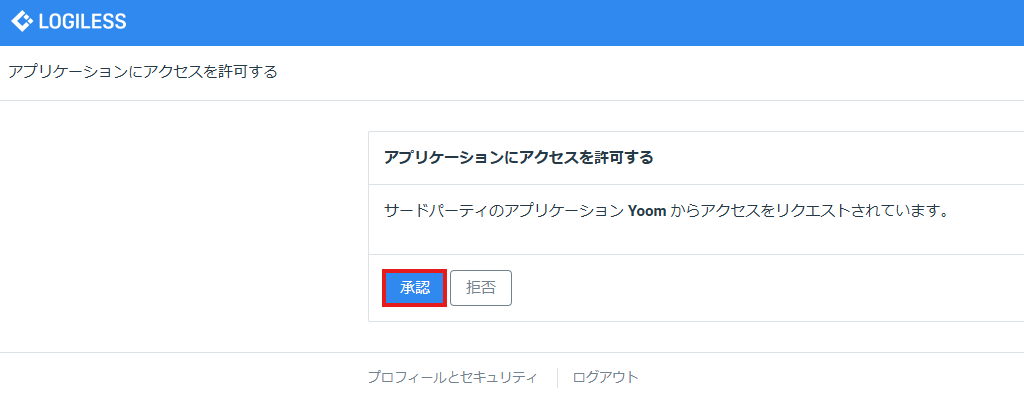This screenshot has height=399, width=1024.
Task: Sign out using the footer ログアウト
Action: (x=605, y=377)
